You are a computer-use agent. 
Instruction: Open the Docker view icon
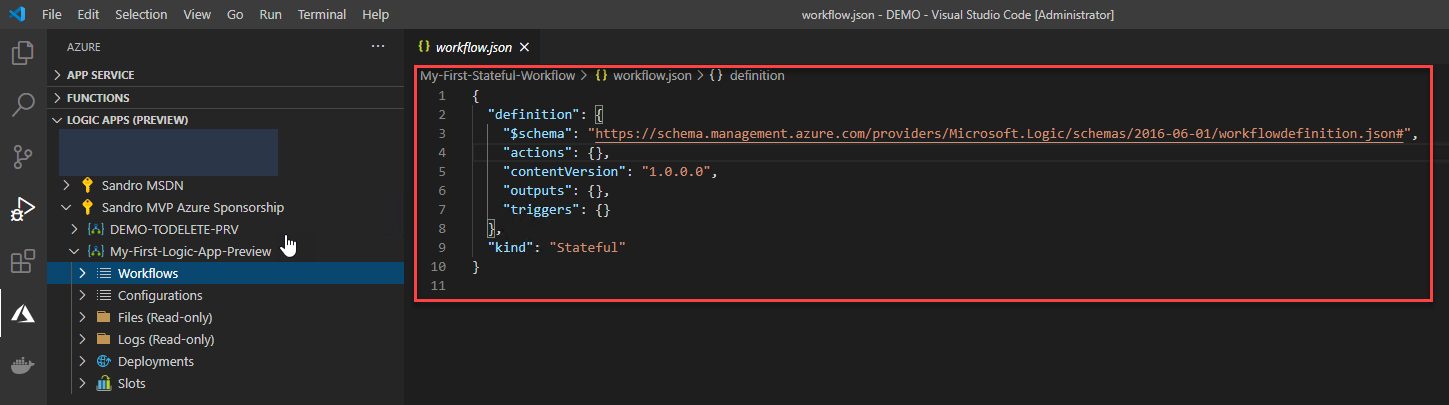22,366
